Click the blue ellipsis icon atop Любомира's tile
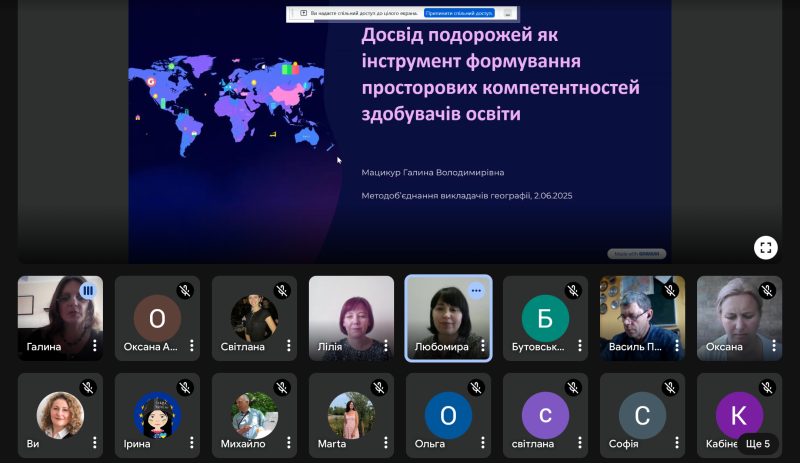800x463 pixels. (x=476, y=290)
